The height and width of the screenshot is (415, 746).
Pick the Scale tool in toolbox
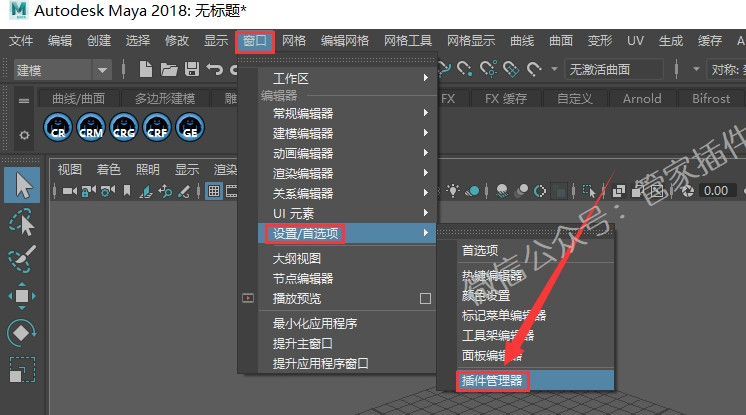pyautogui.click(x=22, y=369)
